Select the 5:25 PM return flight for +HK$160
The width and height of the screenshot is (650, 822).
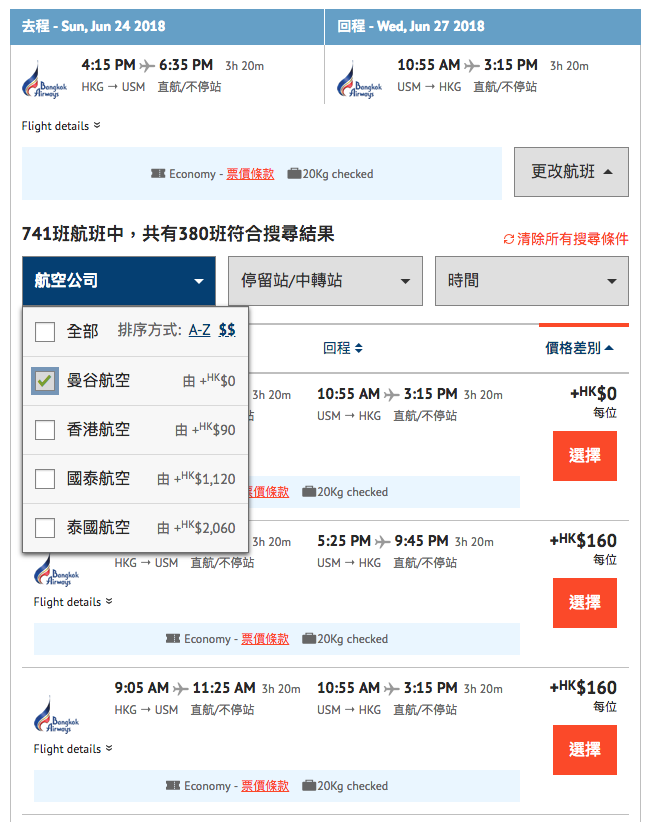(x=585, y=603)
